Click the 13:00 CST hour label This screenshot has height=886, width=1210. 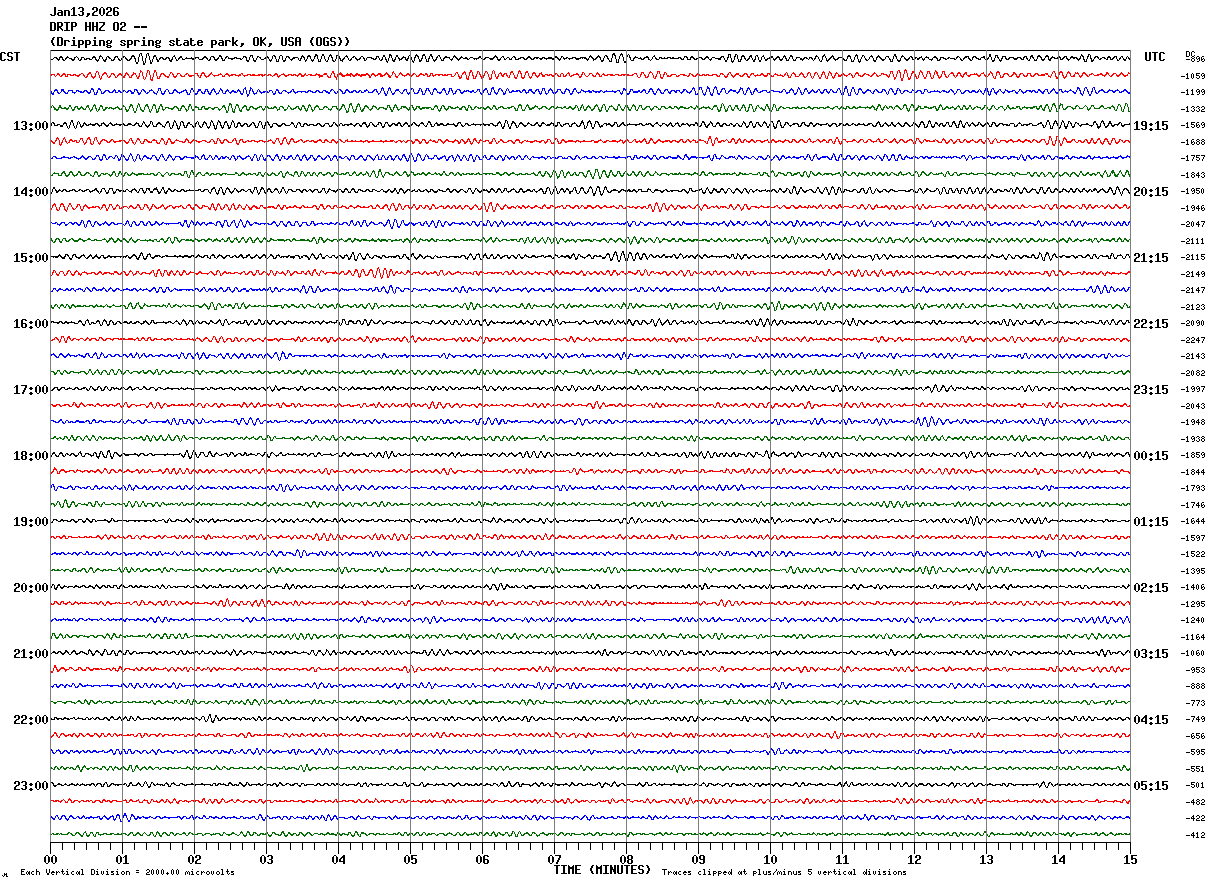(x=30, y=126)
